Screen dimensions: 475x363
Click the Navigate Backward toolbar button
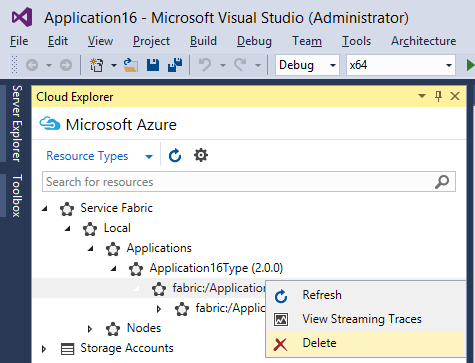coord(32,65)
